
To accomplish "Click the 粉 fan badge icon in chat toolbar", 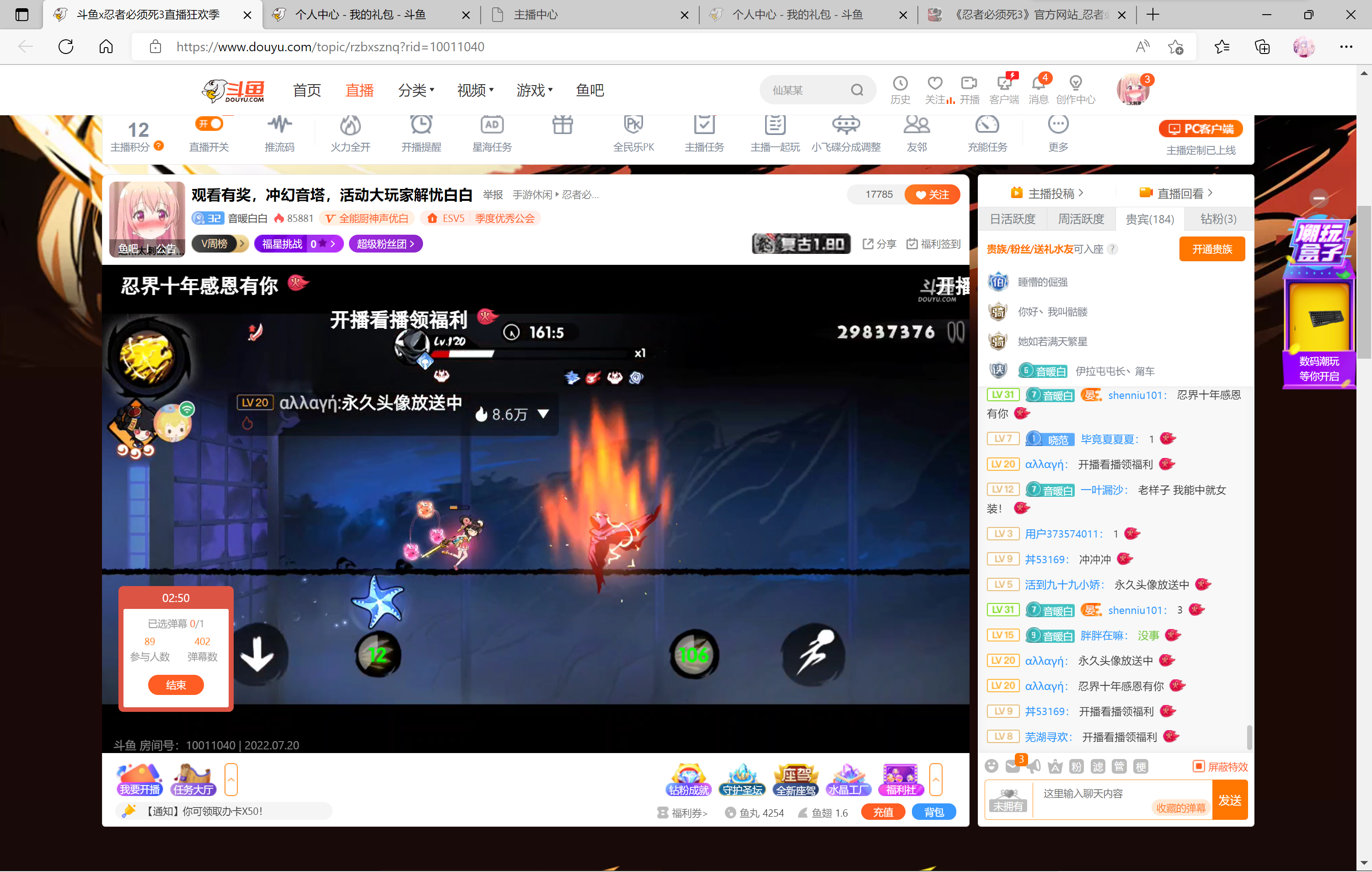I will coord(1076,767).
